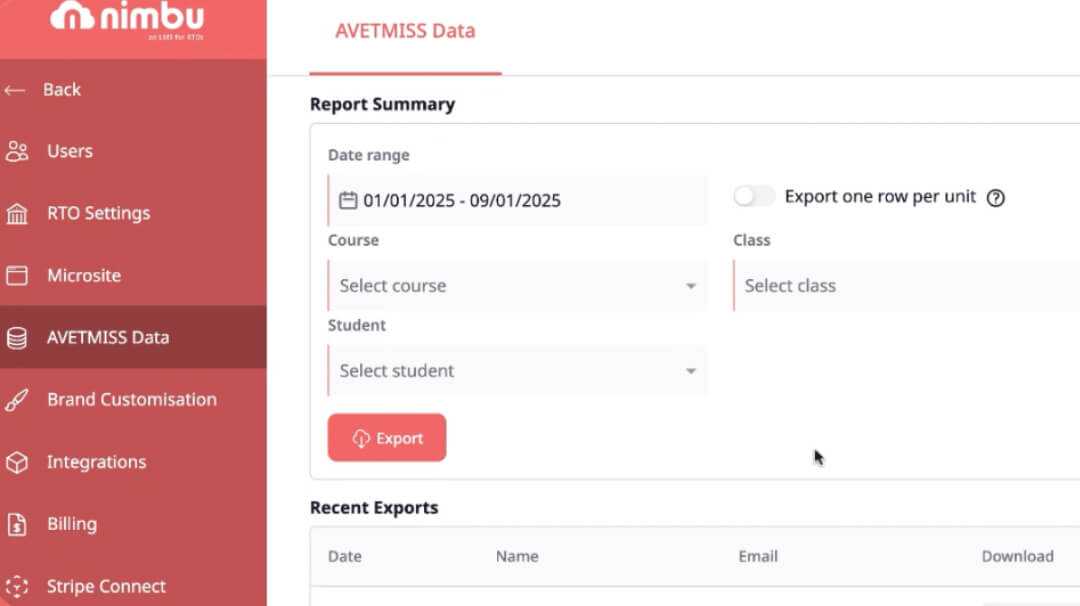1080x606 pixels.
Task: Select the Users icon in the sidebar
Action: coord(16,150)
